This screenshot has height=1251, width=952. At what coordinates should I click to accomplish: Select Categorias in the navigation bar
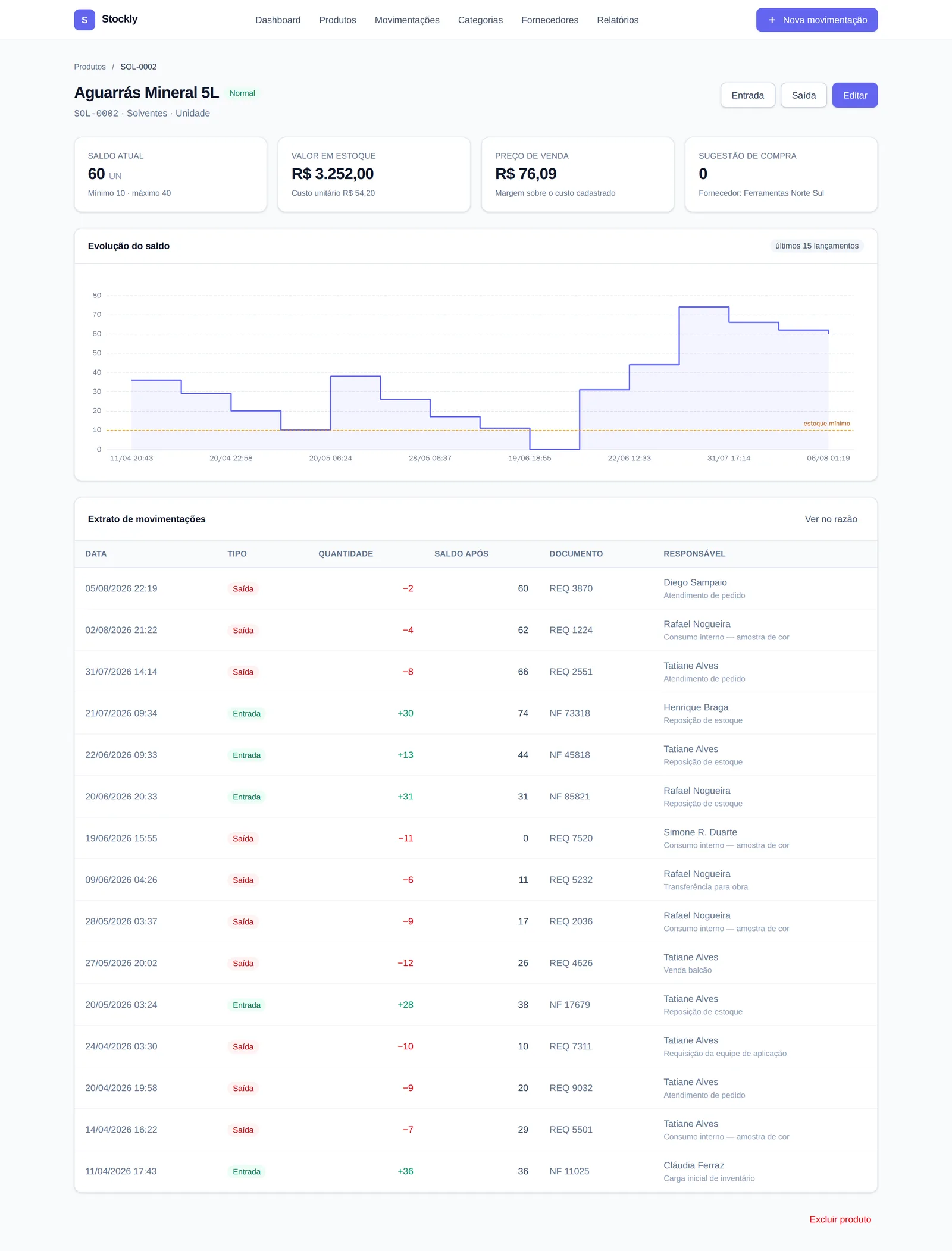point(480,20)
